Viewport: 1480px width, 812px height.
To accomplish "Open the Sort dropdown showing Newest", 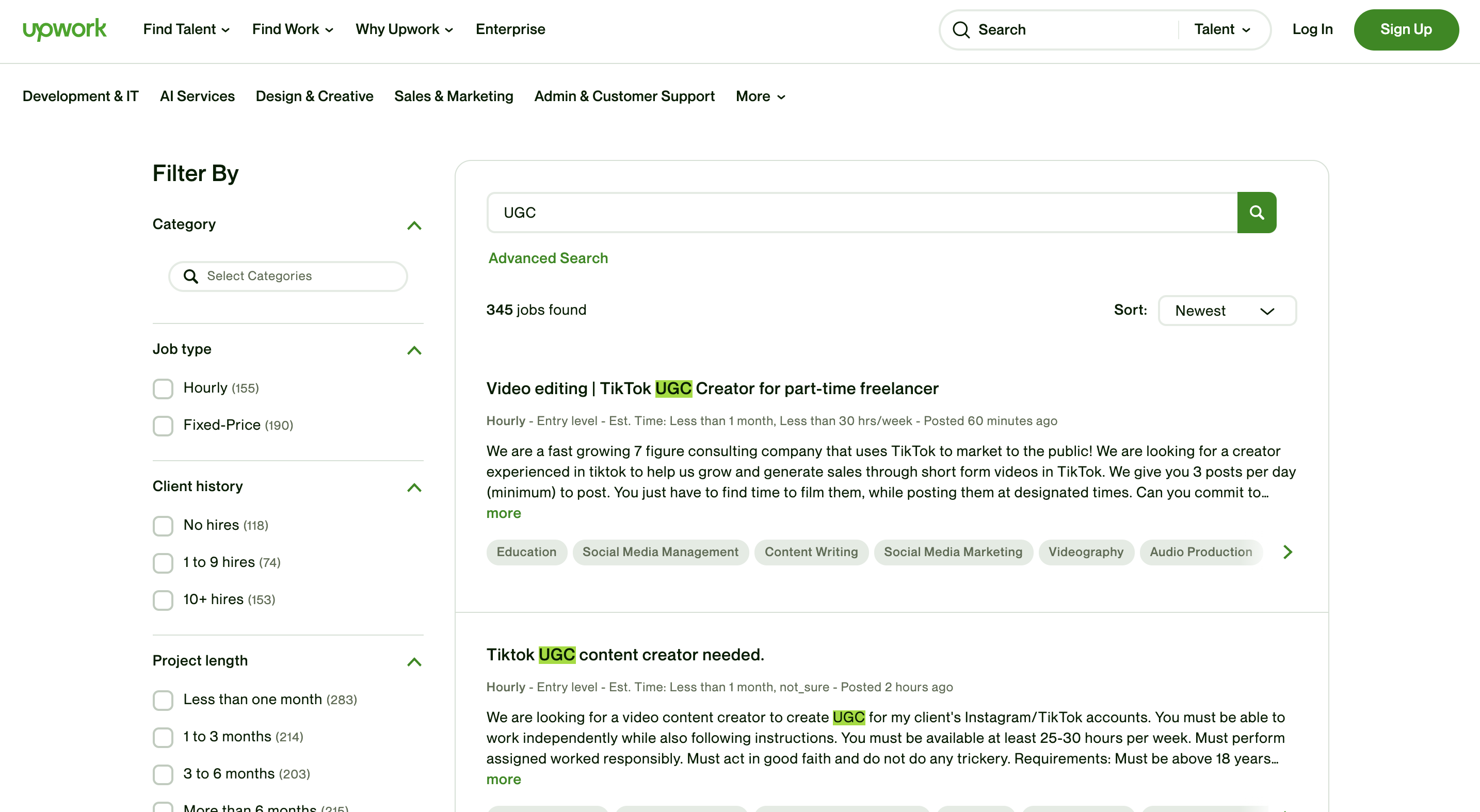I will pyautogui.click(x=1227, y=311).
